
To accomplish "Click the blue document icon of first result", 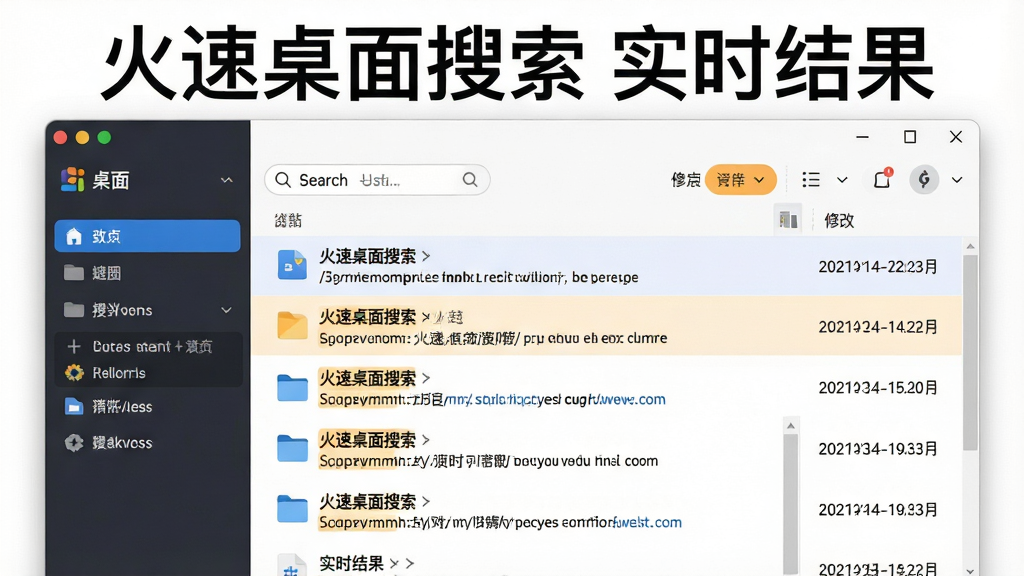I will click(292, 264).
